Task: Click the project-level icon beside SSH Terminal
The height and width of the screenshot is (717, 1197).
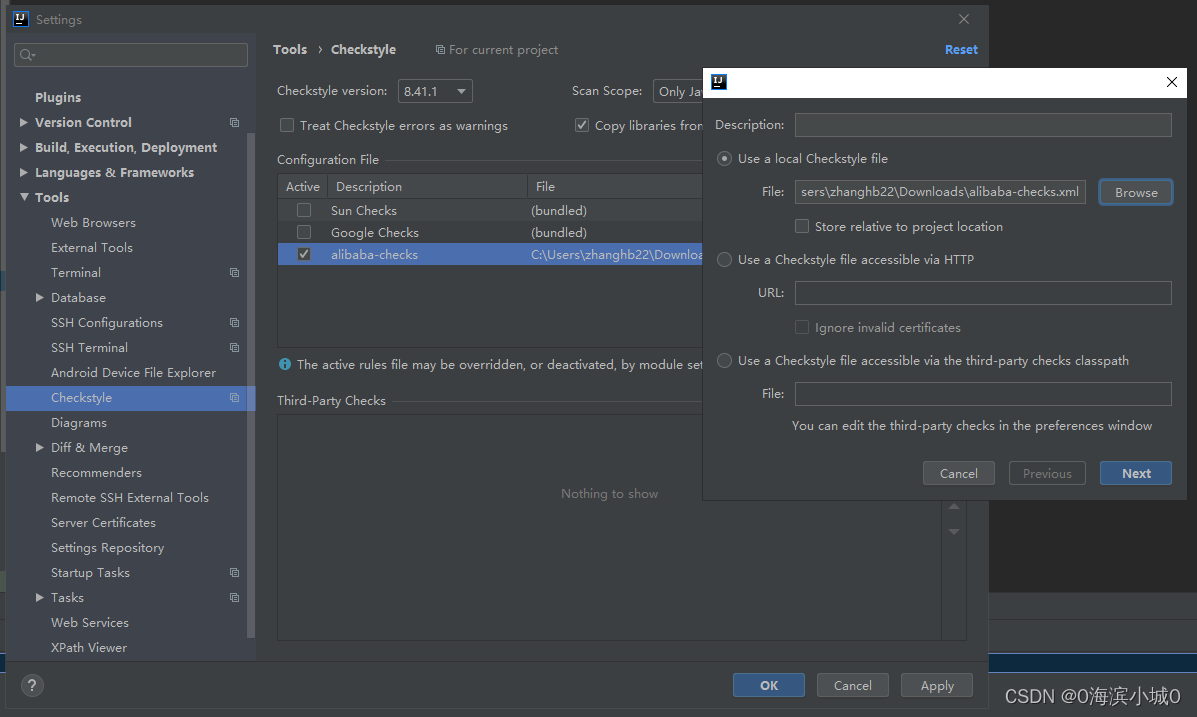Action: pyautogui.click(x=234, y=347)
